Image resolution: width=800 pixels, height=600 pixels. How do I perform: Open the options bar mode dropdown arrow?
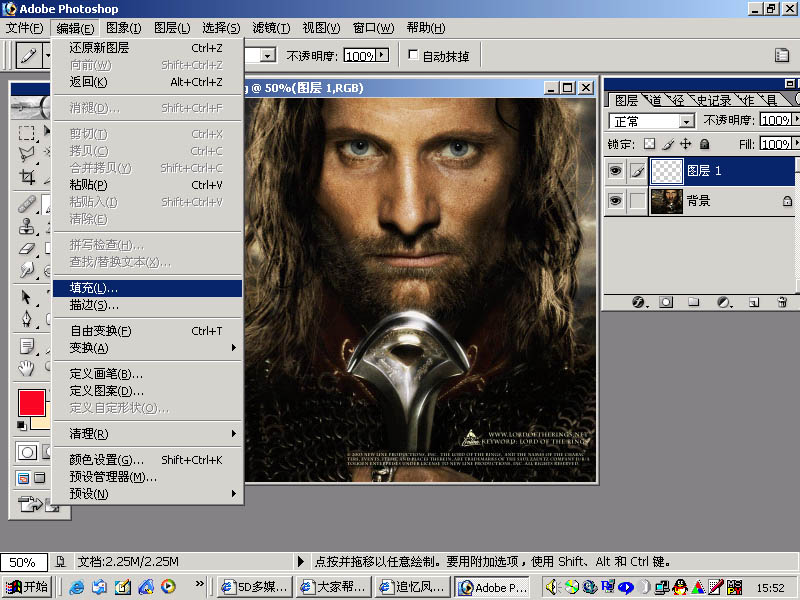click(x=268, y=55)
